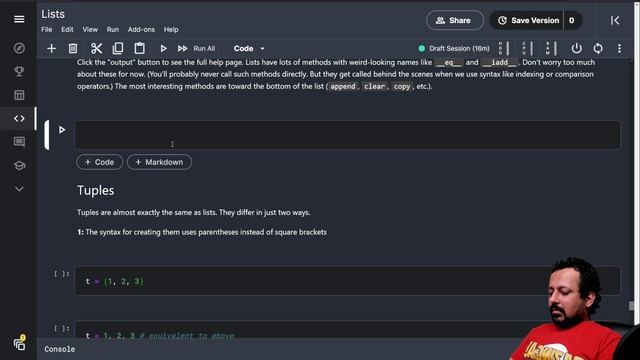Open the View menu

tap(90, 29)
